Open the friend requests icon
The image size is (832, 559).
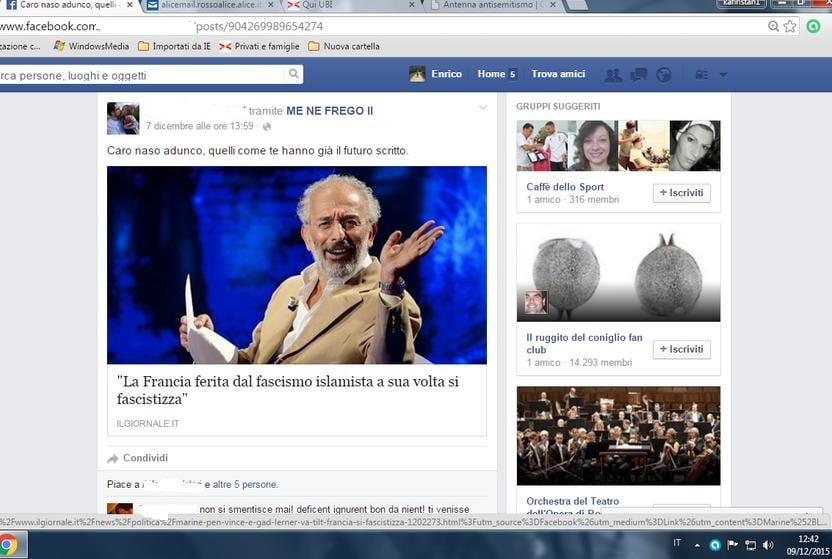pyautogui.click(x=613, y=75)
